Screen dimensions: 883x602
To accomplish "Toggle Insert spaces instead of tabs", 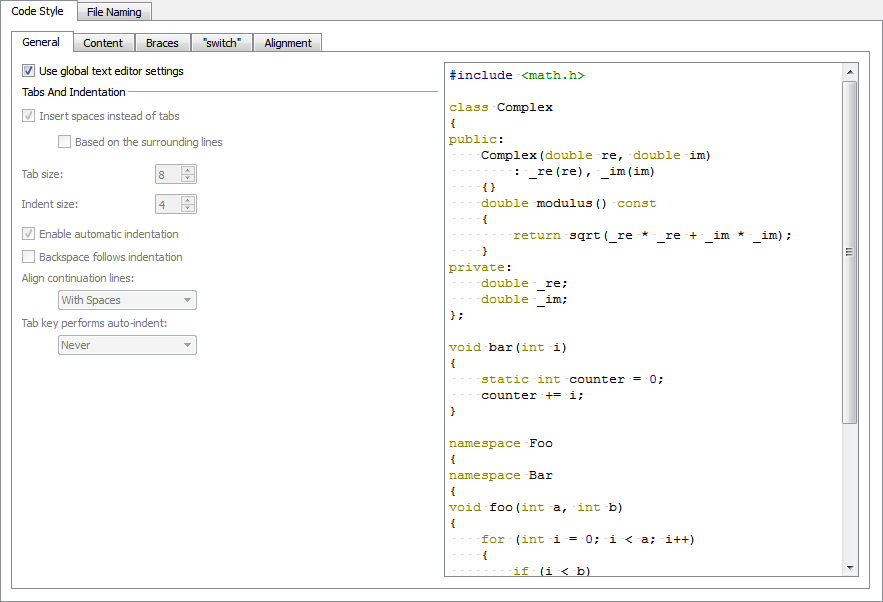I will (x=29, y=116).
